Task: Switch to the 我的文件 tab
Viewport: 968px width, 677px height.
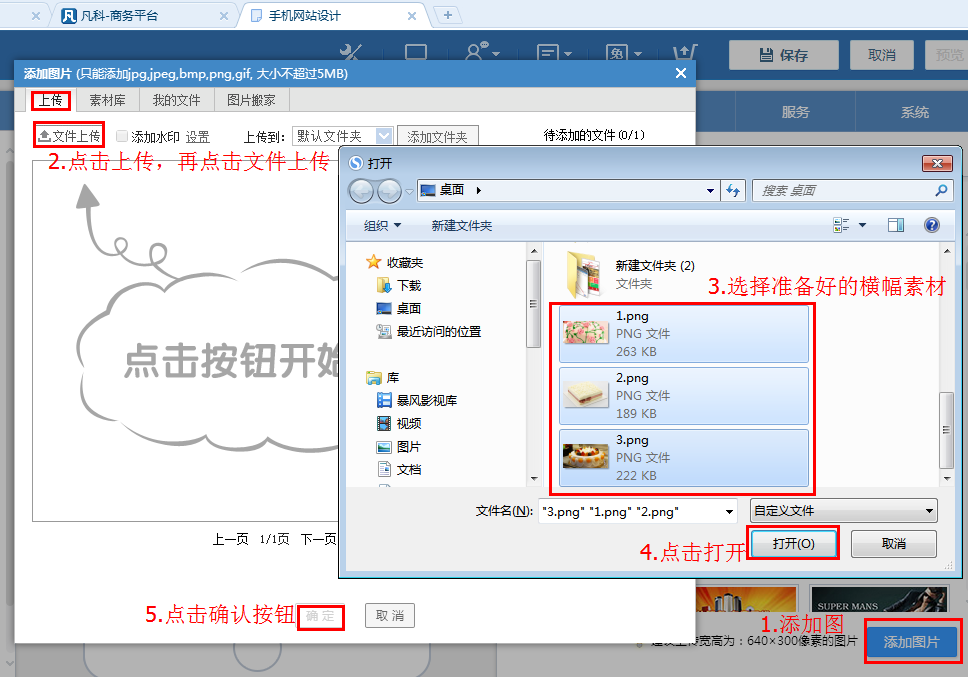Action: click(x=177, y=100)
